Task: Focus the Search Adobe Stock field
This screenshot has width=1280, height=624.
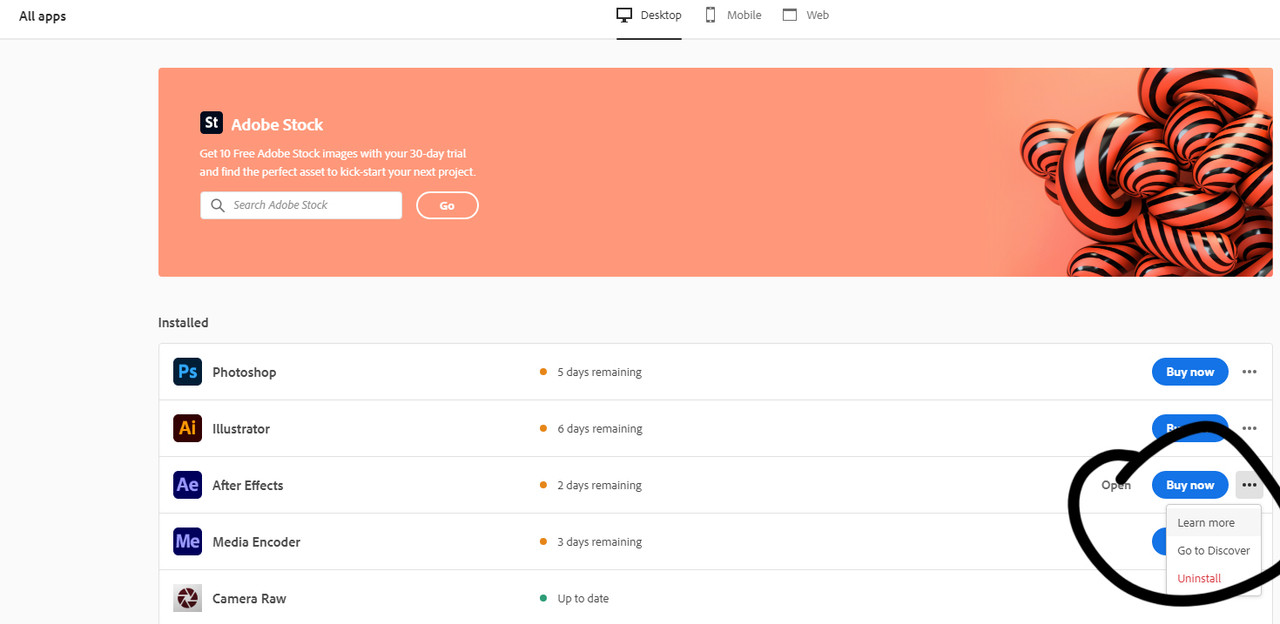Action: point(301,205)
